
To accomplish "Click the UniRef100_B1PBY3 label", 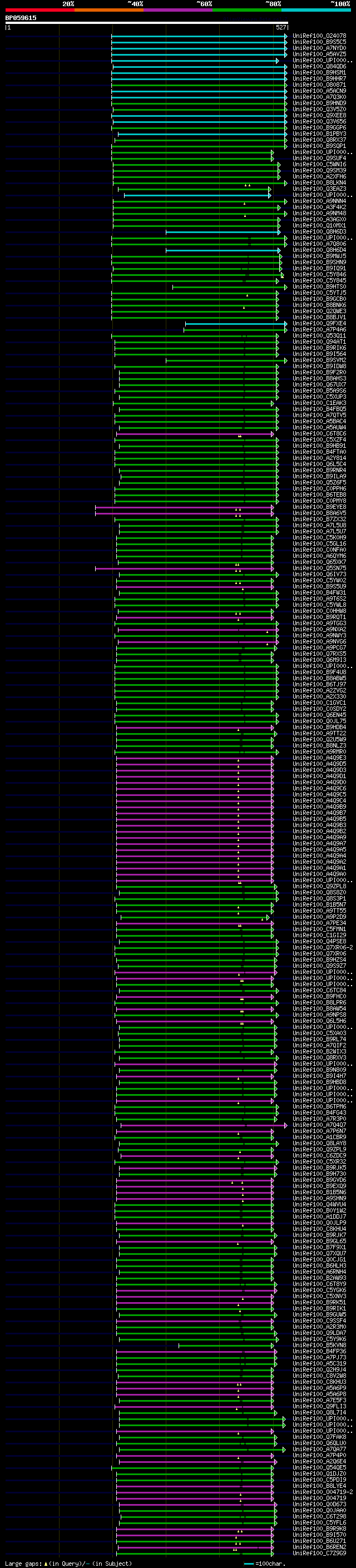I will [x=319, y=134].
